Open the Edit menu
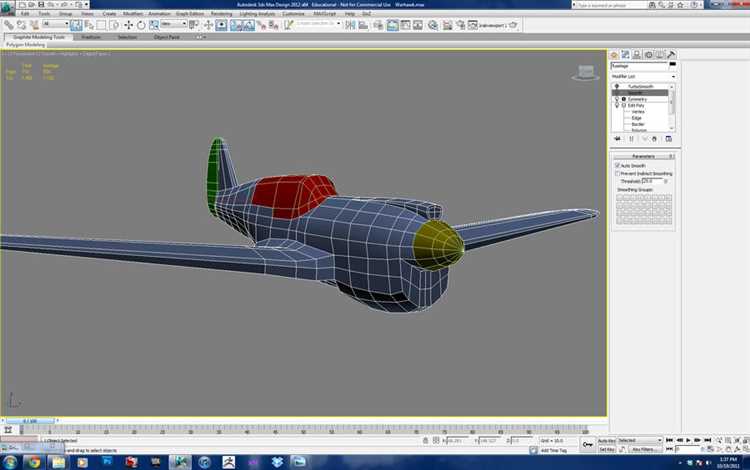750x470 pixels. tap(25, 13)
